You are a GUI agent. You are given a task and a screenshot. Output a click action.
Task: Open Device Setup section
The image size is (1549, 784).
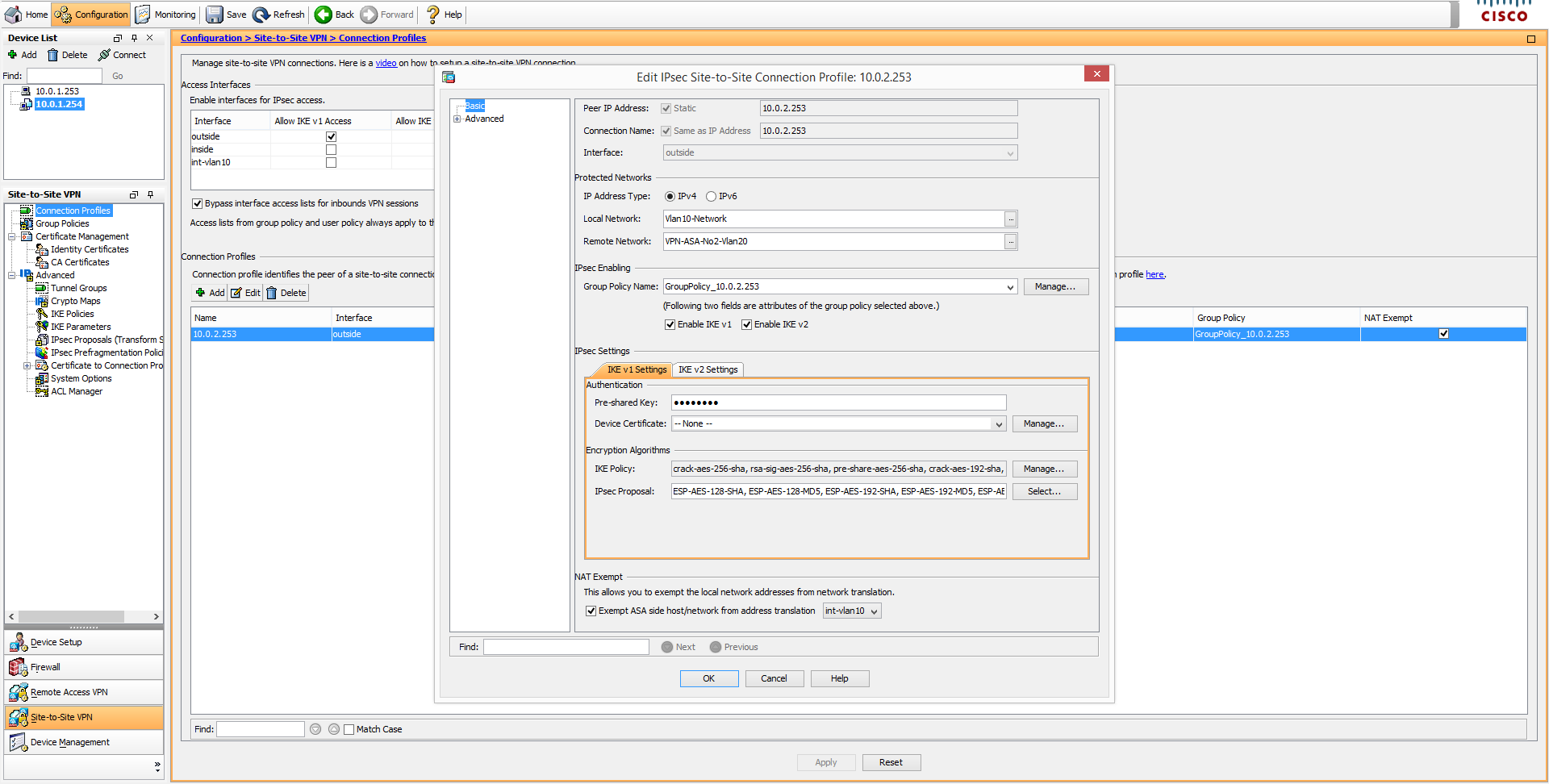click(84, 642)
